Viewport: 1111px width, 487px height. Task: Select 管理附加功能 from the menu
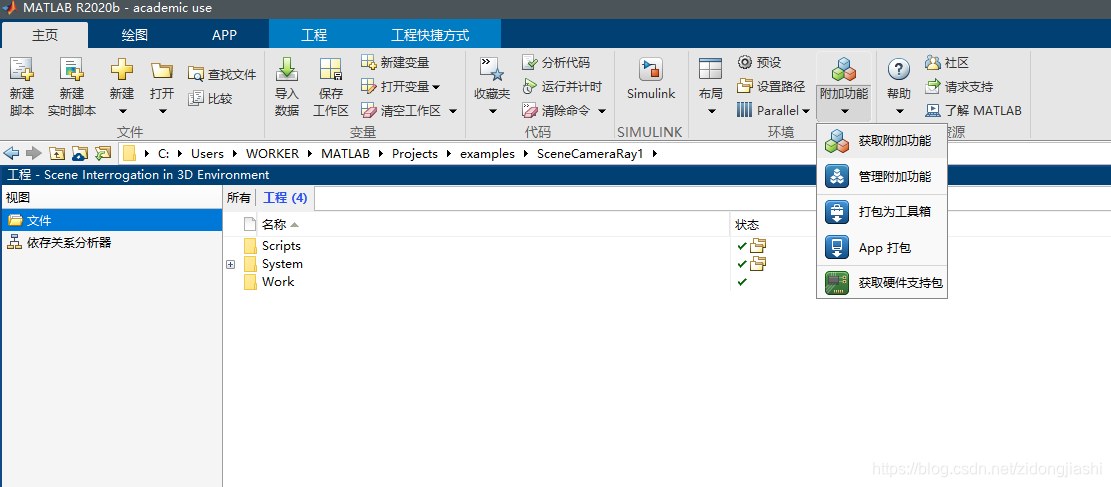[x=882, y=177]
